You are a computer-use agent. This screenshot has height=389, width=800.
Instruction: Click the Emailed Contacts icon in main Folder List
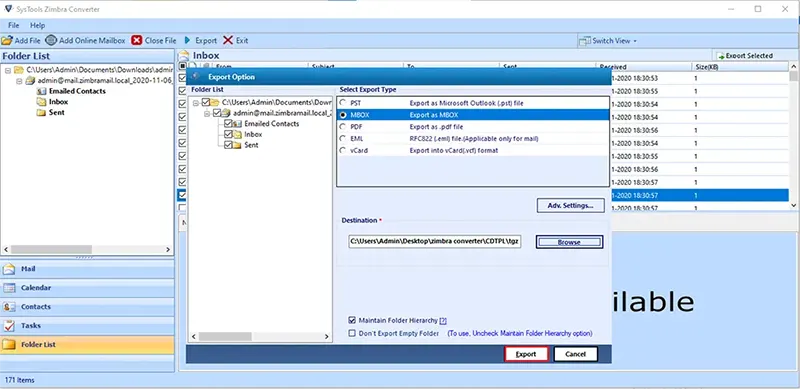[42, 91]
